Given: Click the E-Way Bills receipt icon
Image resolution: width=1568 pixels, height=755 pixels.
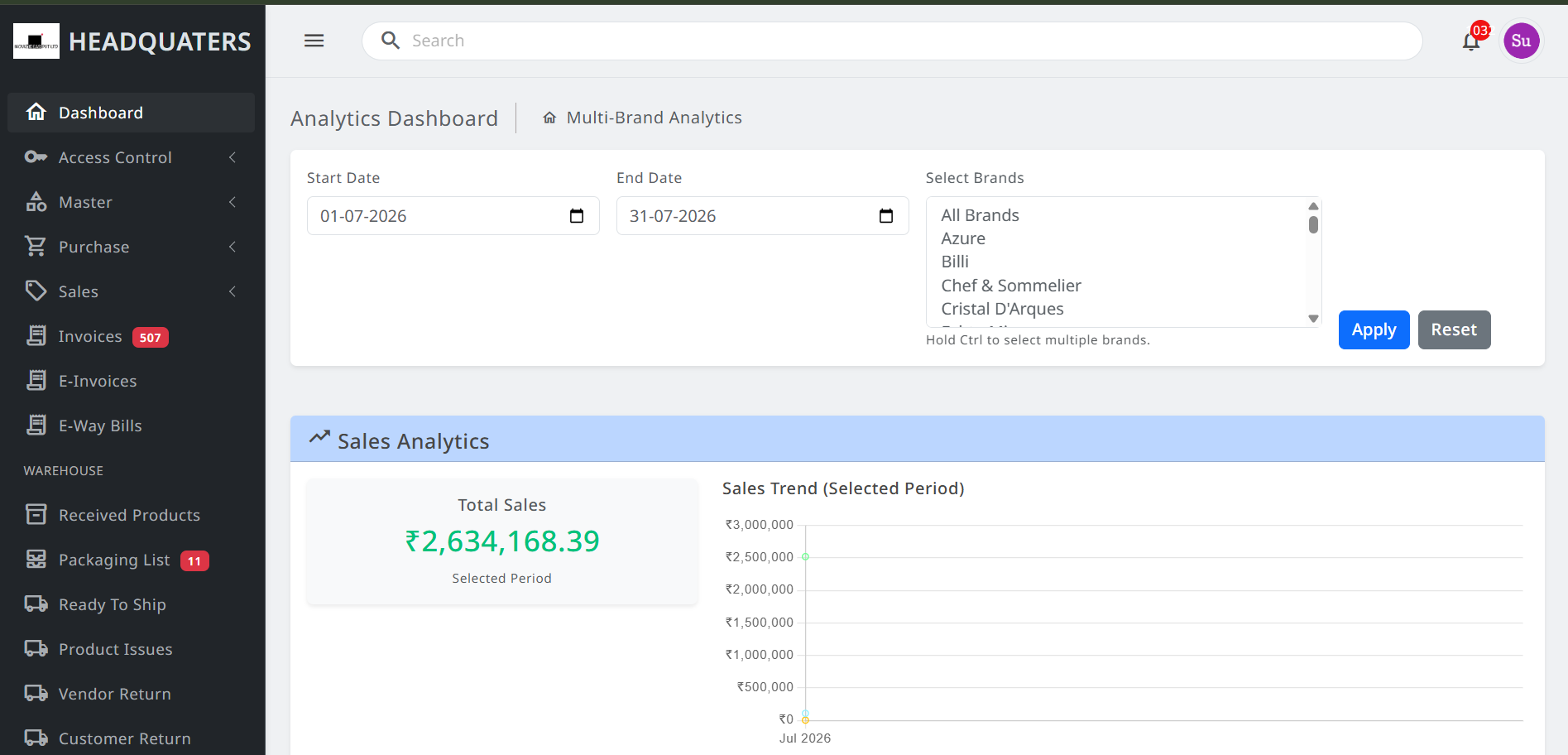Looking at the screenshot, I should [36, 425].
